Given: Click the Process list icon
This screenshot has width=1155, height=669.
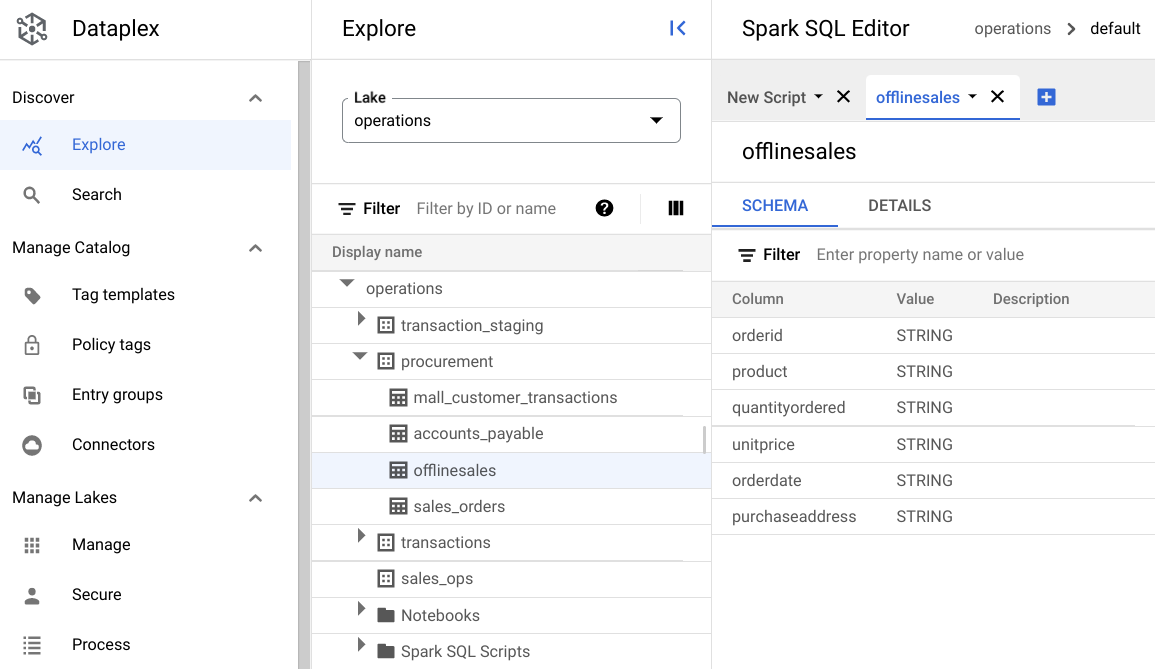Looking at the screenshot, I should [32, 645].
